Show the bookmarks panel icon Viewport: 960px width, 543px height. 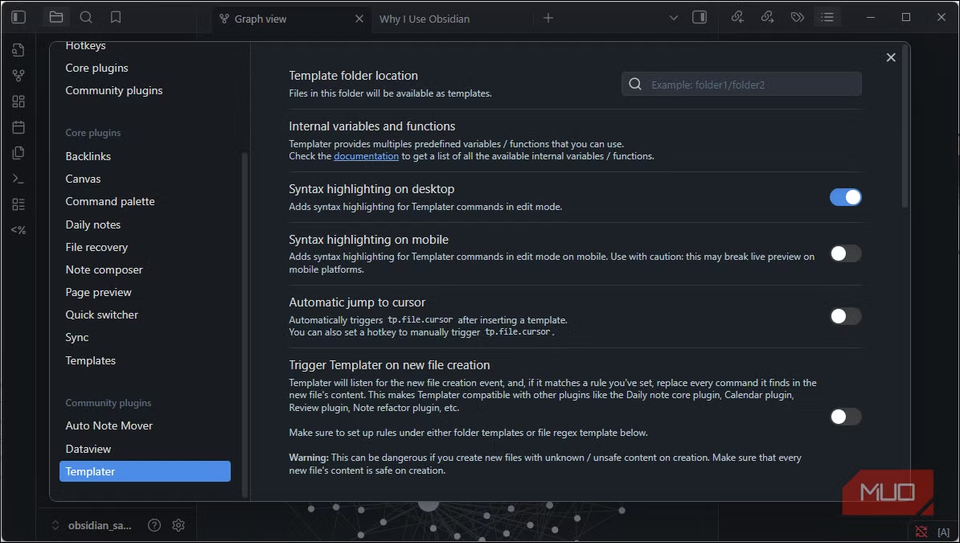pyautogui.click(x=116, y=17)
